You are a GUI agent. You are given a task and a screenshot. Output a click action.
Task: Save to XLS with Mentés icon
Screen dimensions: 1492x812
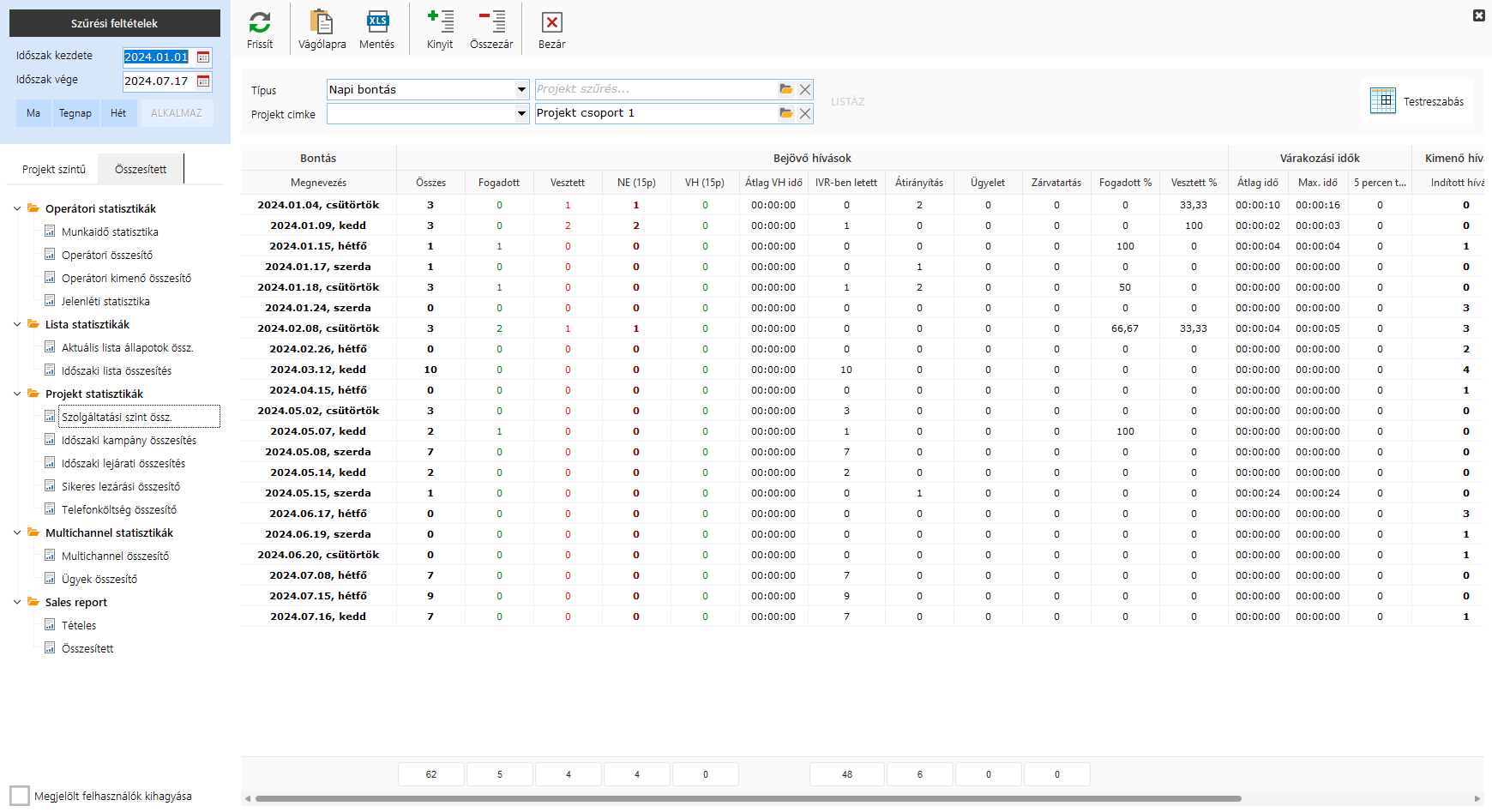tap(376, 23)
